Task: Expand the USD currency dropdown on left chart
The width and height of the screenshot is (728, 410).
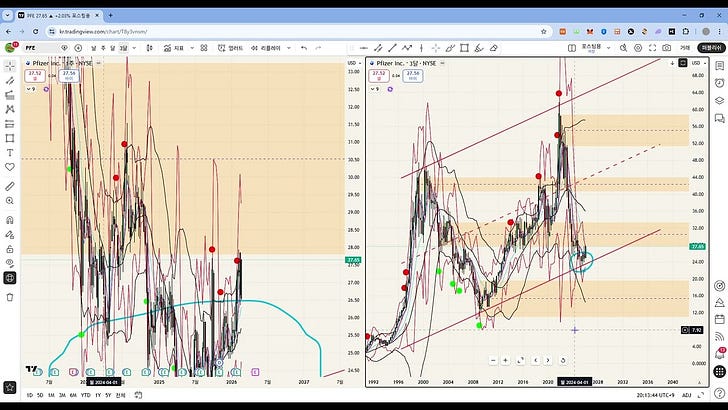Action: 354,63
